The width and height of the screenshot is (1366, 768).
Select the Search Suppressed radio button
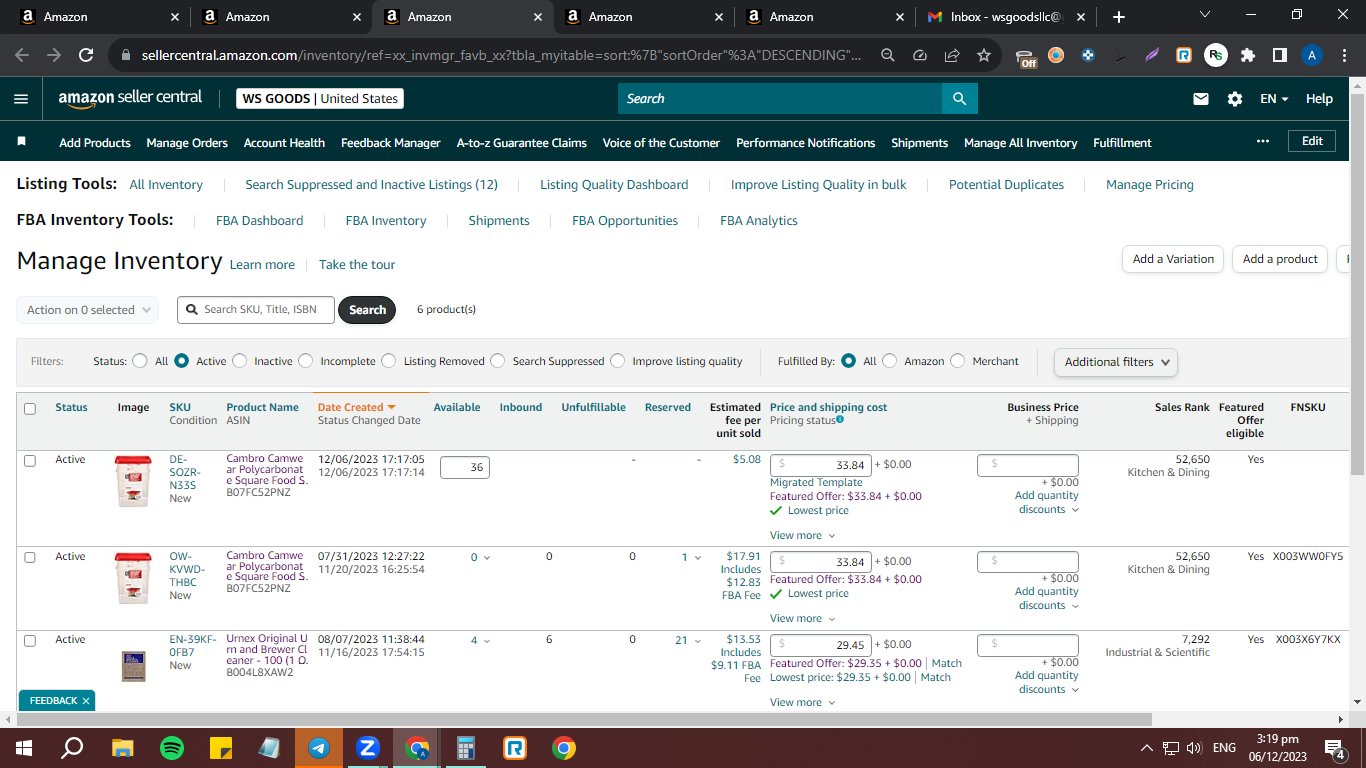(x=498, y=361)
